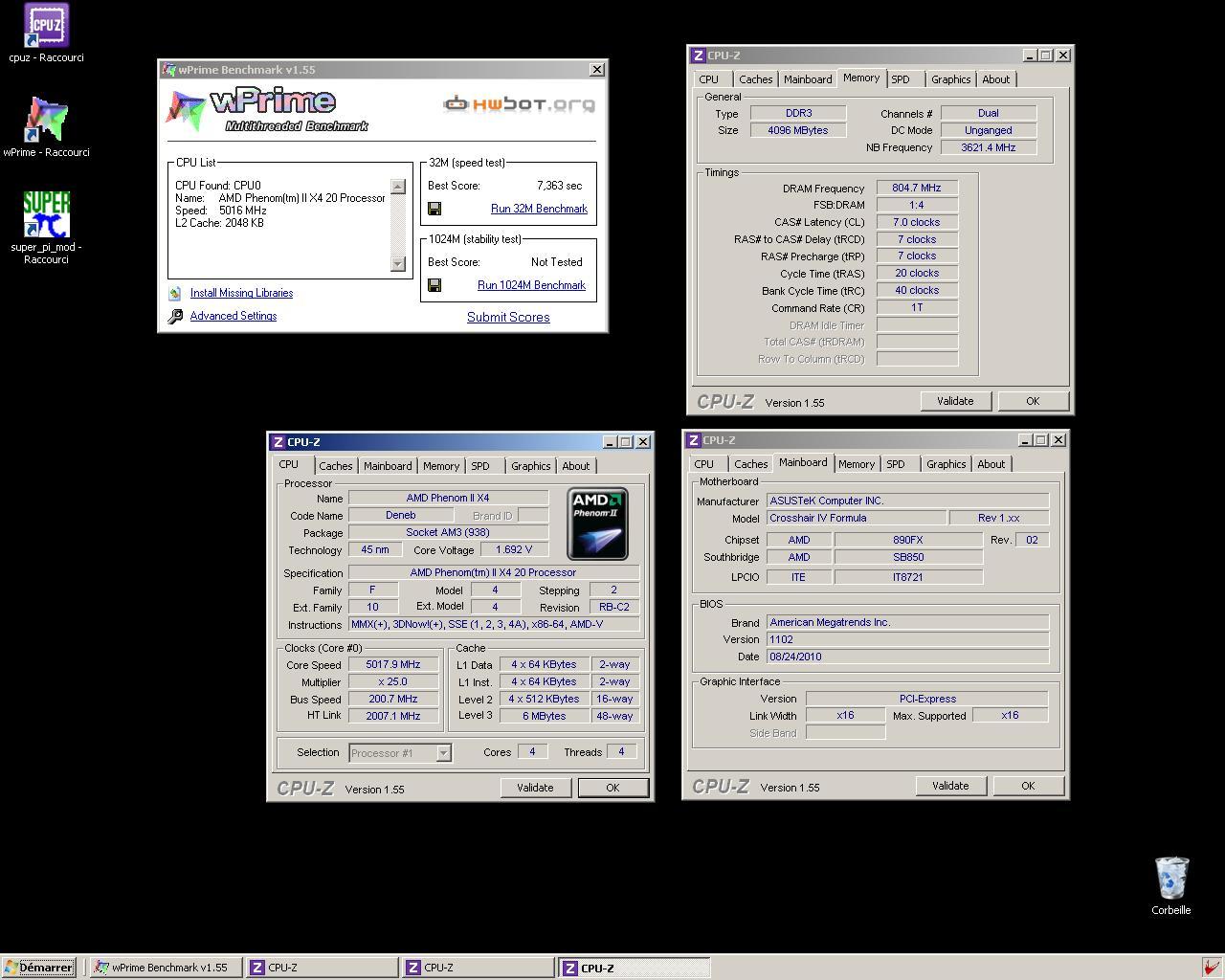1225x980 pixels.
Task: Open the Démarrer start menu
Action: tap(38, 968)
